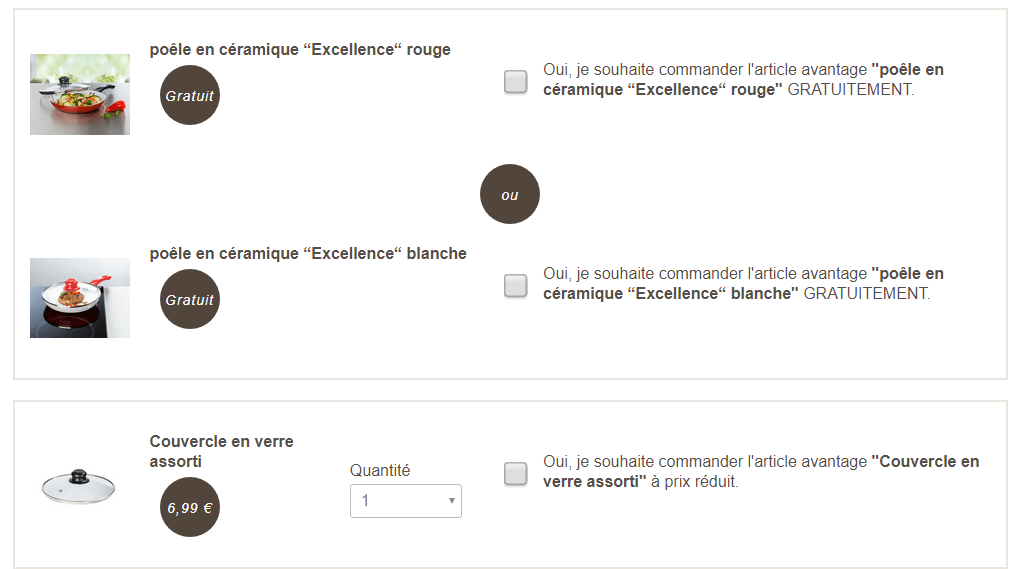The height and width of the screenshot is (569, 1029).
Task: Click the 'Quantité' label above the selector
Action: pos(380,471)
